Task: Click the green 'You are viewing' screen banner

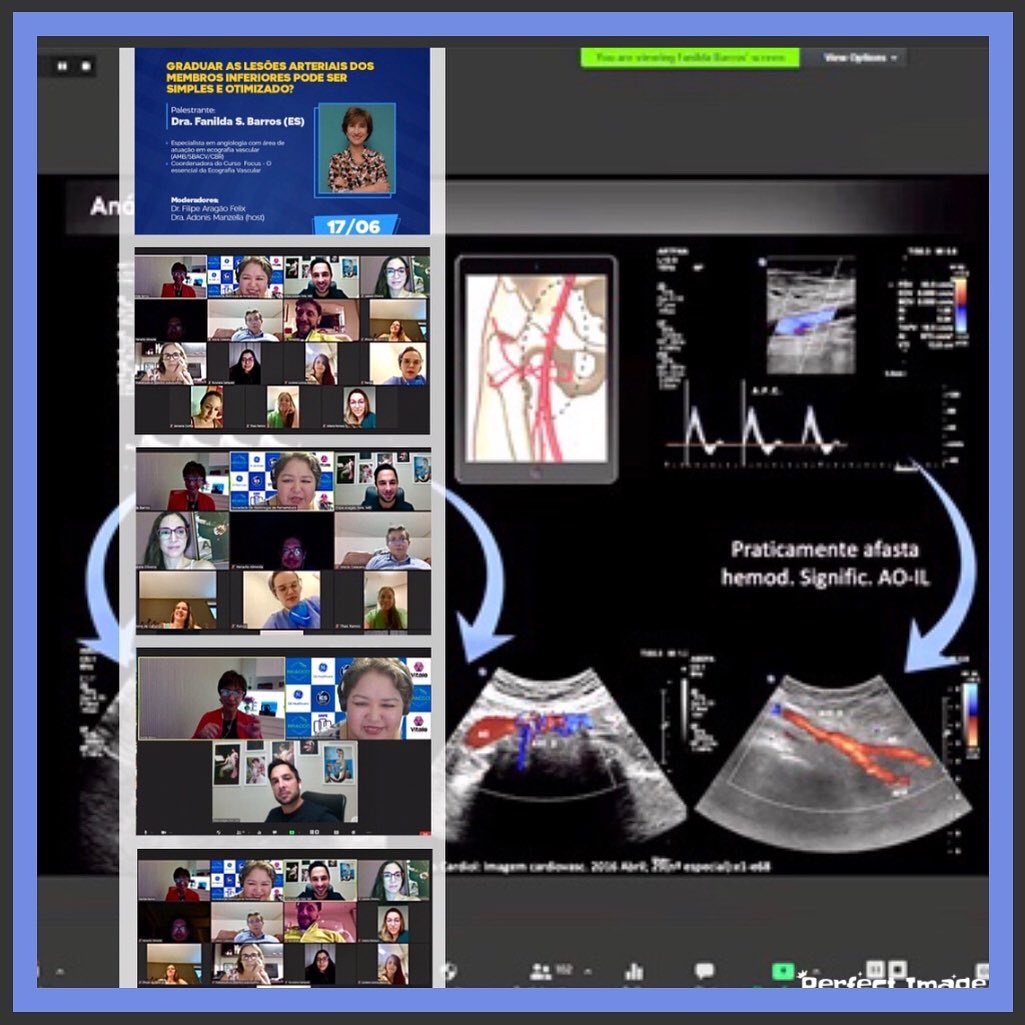Action: [x=690, y=58]
